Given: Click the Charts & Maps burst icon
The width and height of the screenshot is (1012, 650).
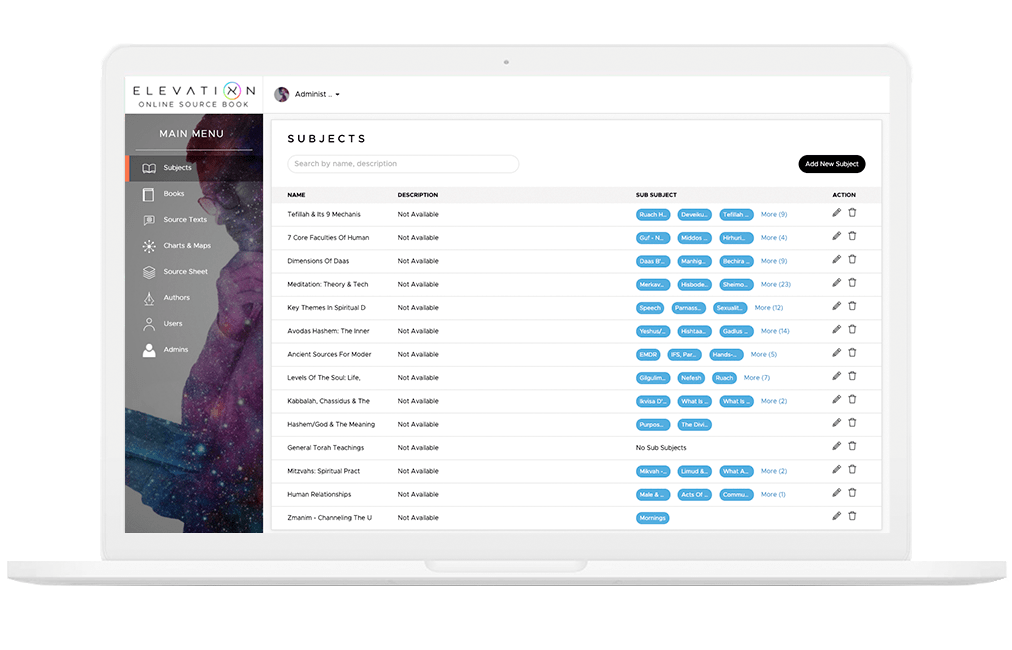Looking at the screenshot, I should coord(149,246).
